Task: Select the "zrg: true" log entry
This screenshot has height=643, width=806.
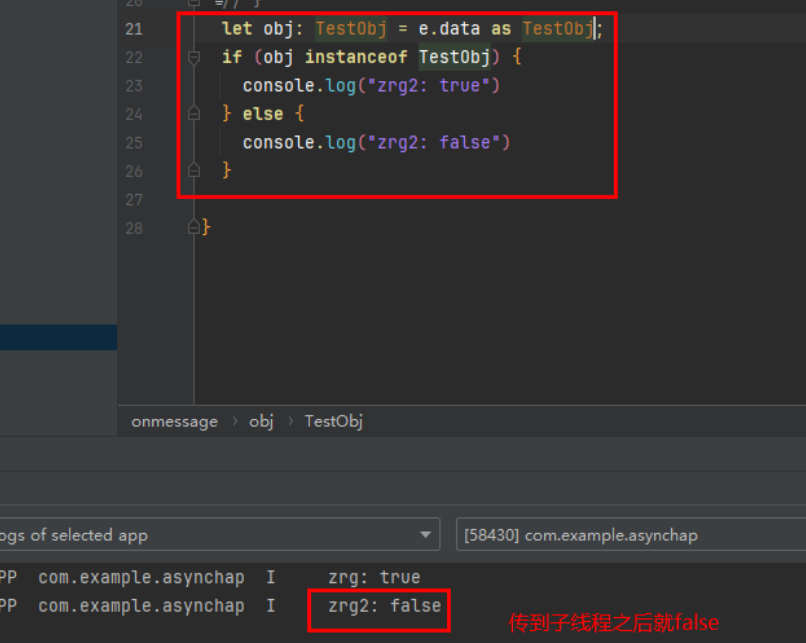Action: point(373,578)
